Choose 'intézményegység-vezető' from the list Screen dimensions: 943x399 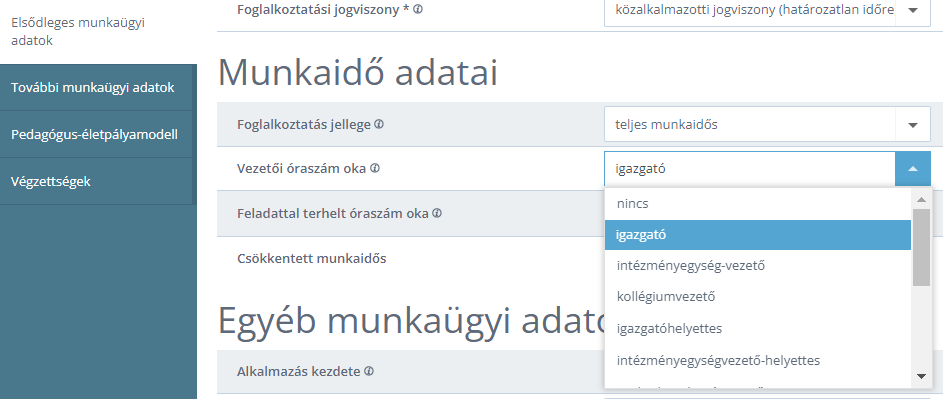758,265
